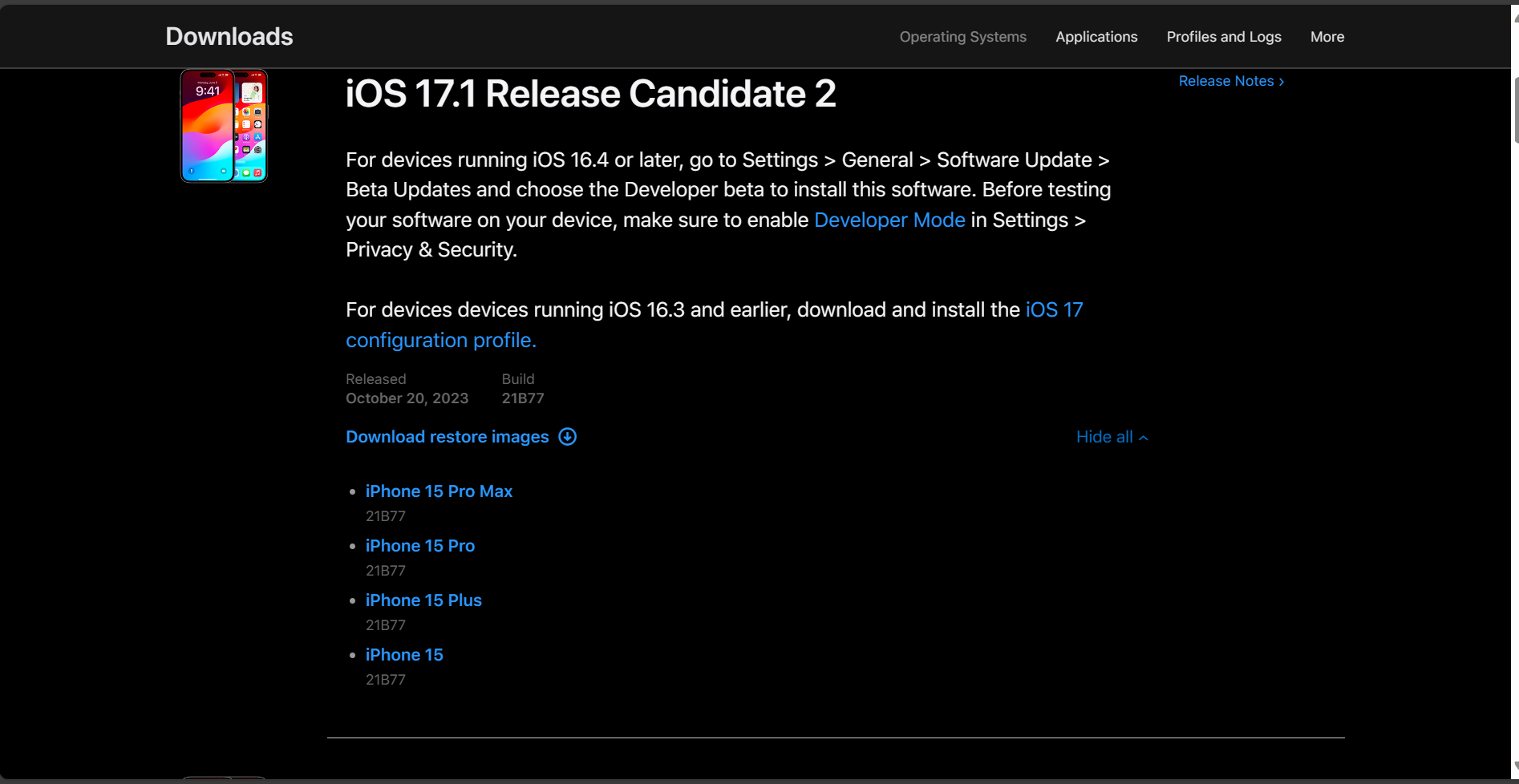Open the More menu
This screenshot has width=1519, height=784.
1327,37
